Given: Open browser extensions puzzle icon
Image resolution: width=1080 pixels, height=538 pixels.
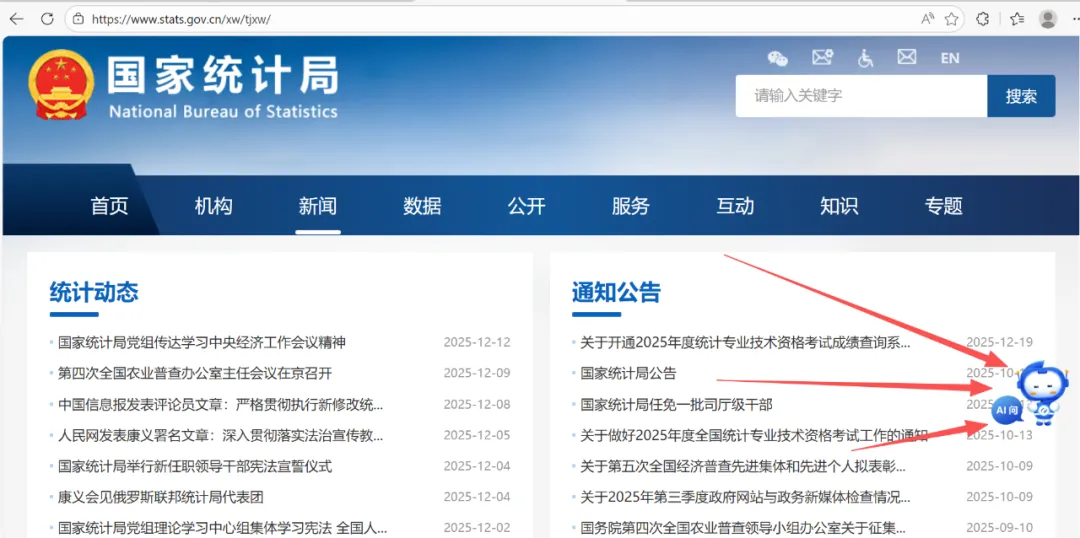Looking at the screenshot, I should pos(983,19).
